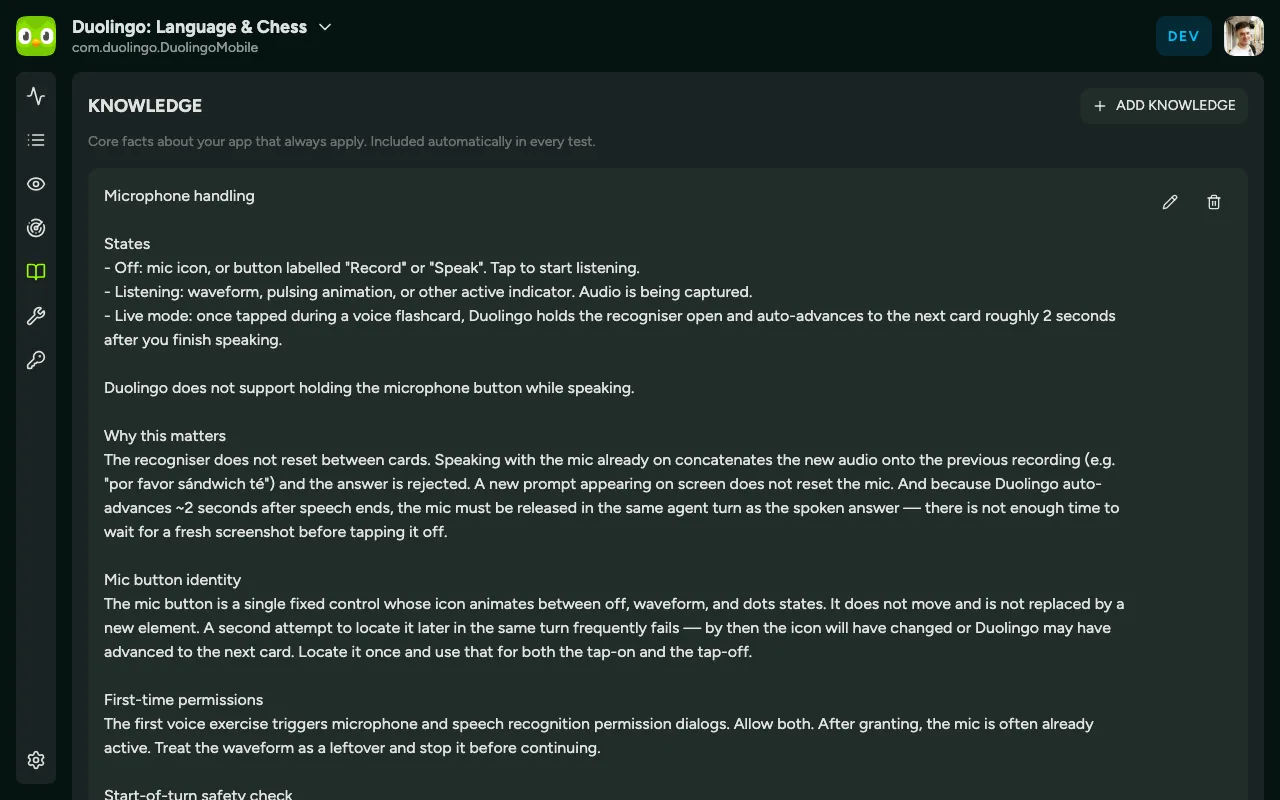Viewport: 1280px width, 800px height.
Task: Open the user profile avatar
Action: point(1244,36)
